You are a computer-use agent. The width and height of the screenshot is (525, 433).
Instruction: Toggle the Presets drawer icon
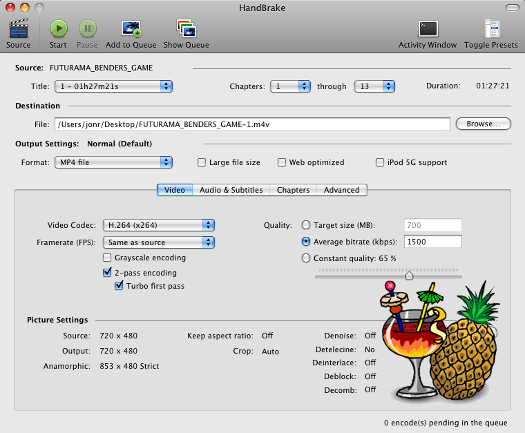(492, 28)
